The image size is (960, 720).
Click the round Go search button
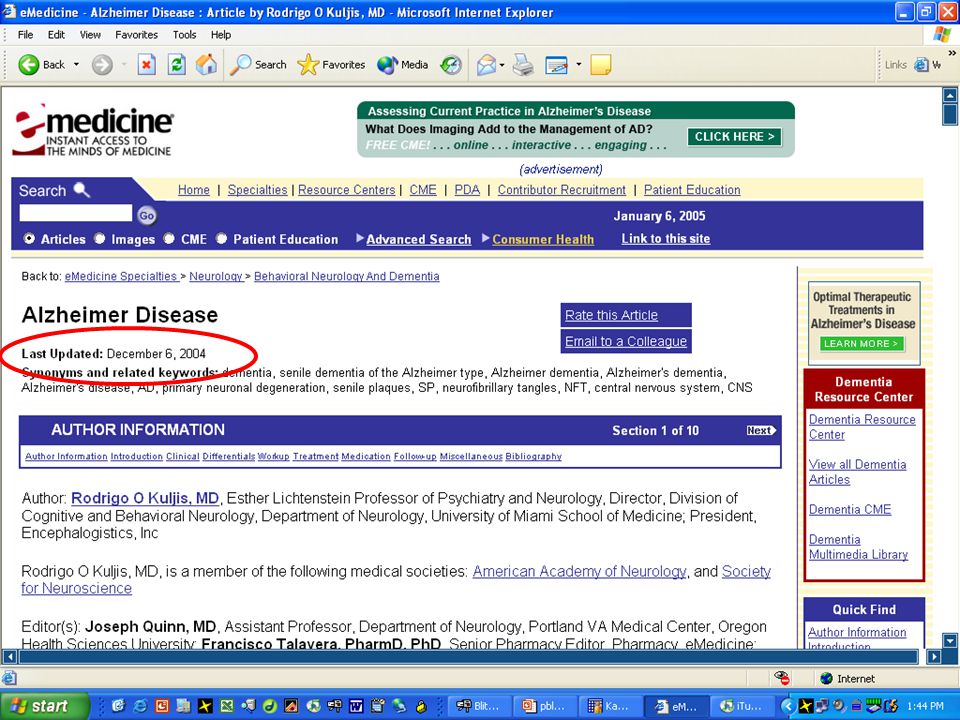[x=146, y=215]
